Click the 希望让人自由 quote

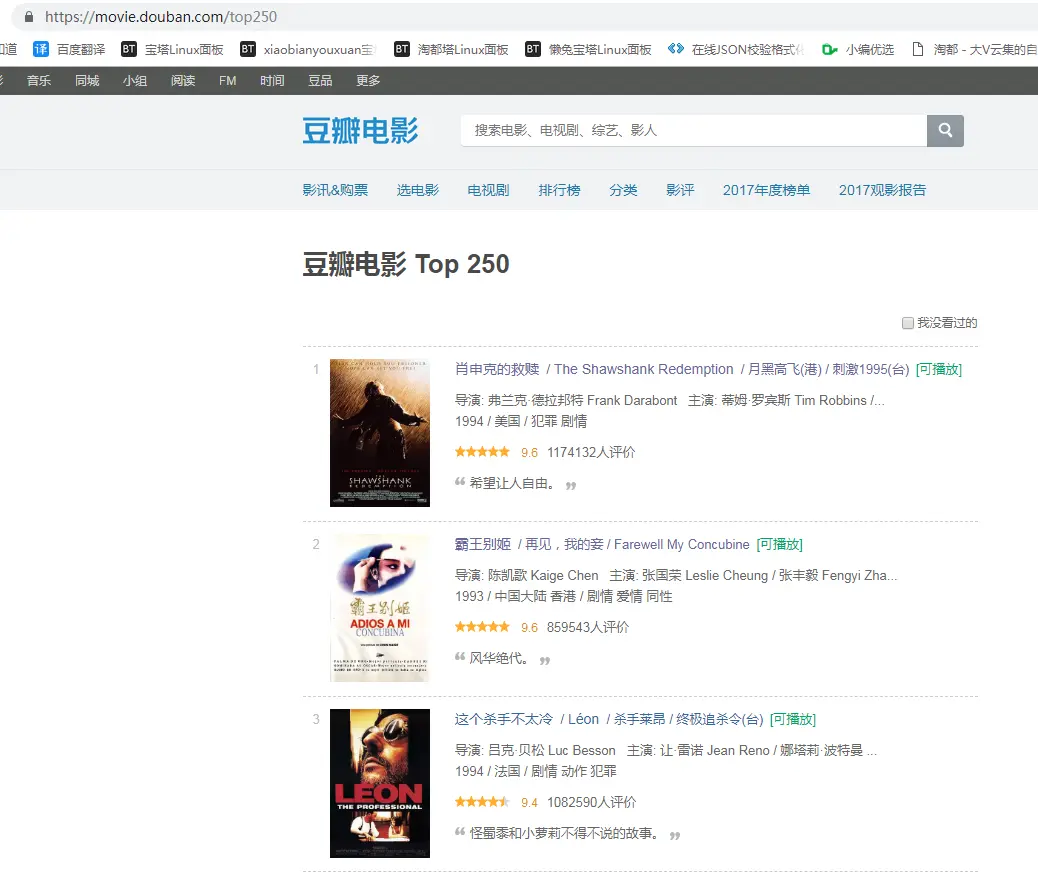512,483
